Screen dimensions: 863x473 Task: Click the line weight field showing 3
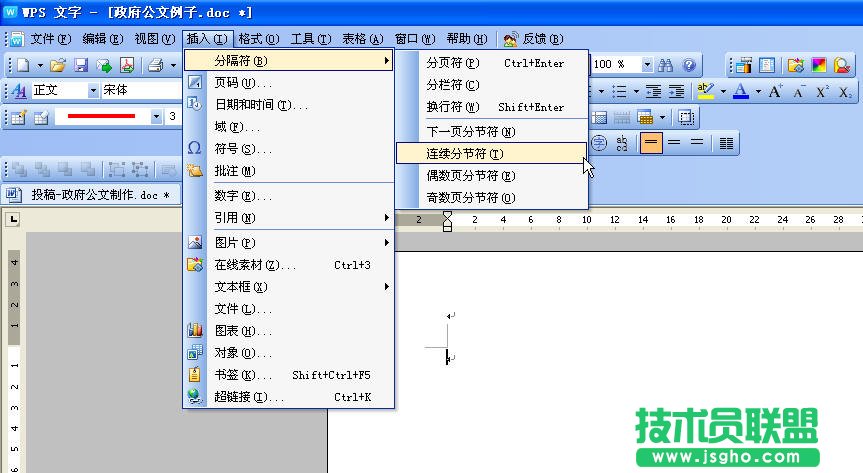pyautogui.click(x=173, y=117)
